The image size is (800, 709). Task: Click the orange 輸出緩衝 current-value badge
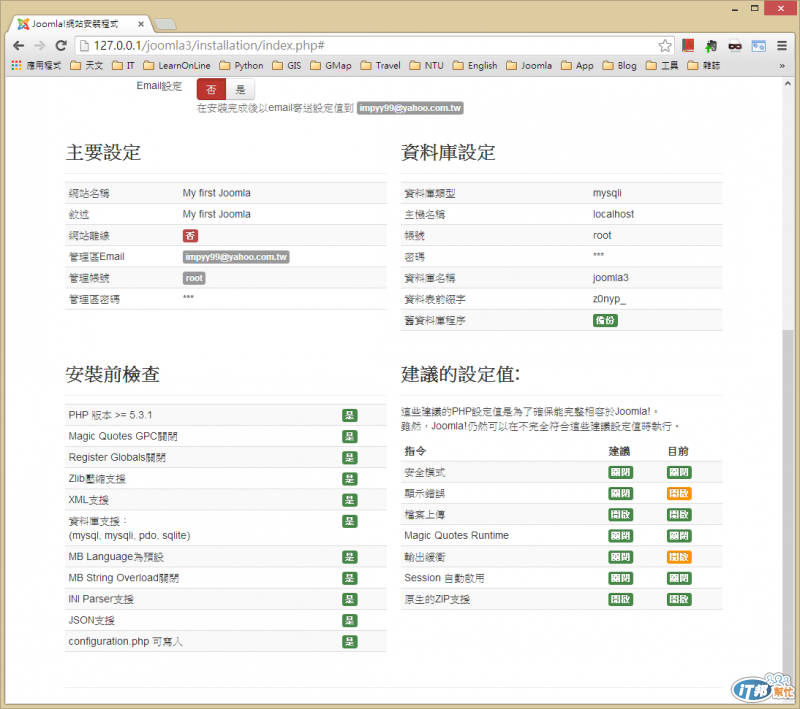[x=679, y=557]
